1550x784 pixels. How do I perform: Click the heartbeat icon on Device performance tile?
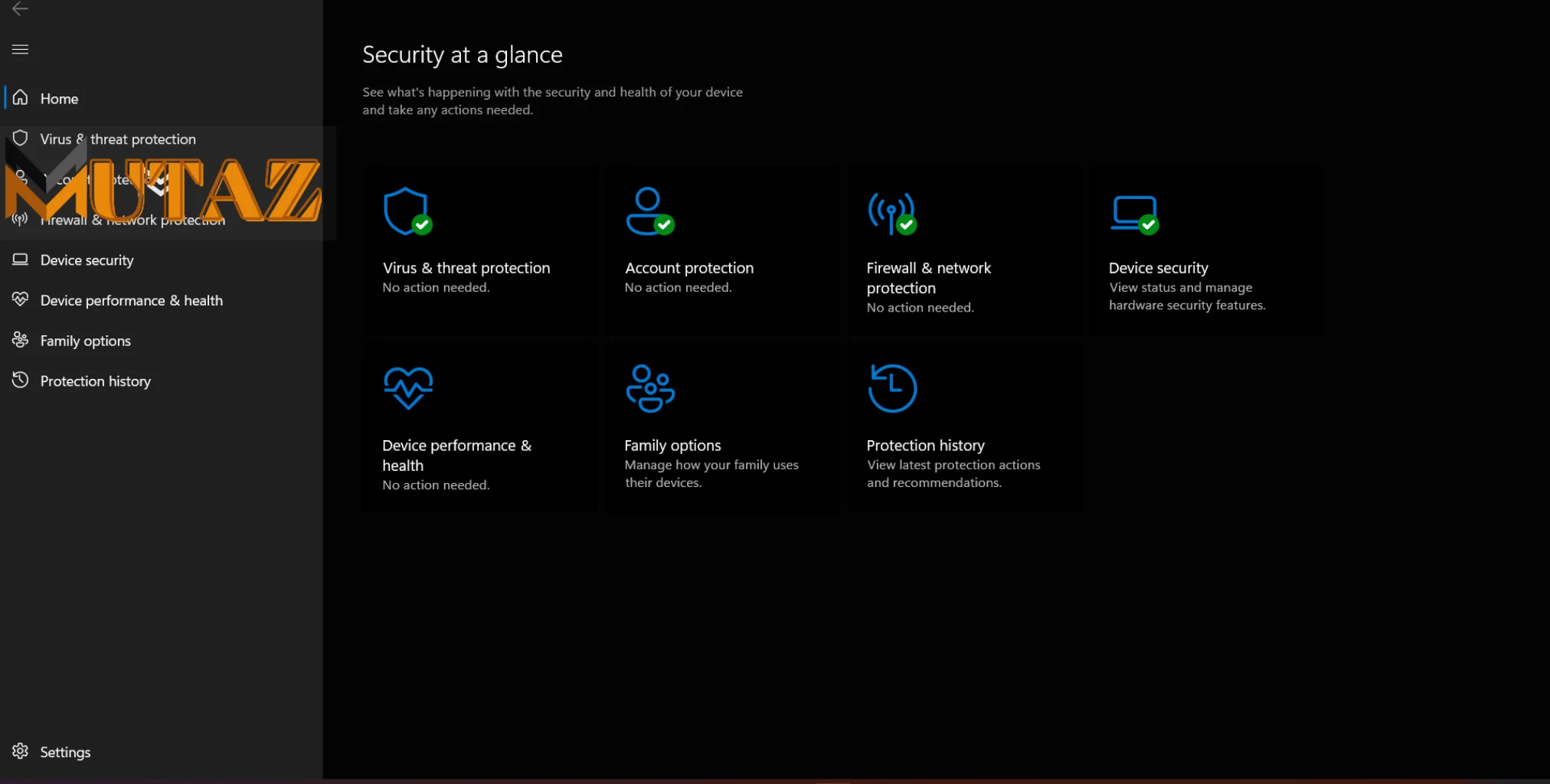point(408,388)
